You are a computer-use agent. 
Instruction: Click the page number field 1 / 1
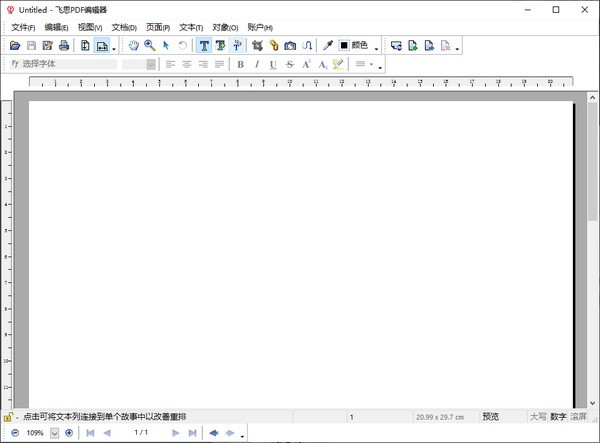pyautogui.click(x=141, y=433)
